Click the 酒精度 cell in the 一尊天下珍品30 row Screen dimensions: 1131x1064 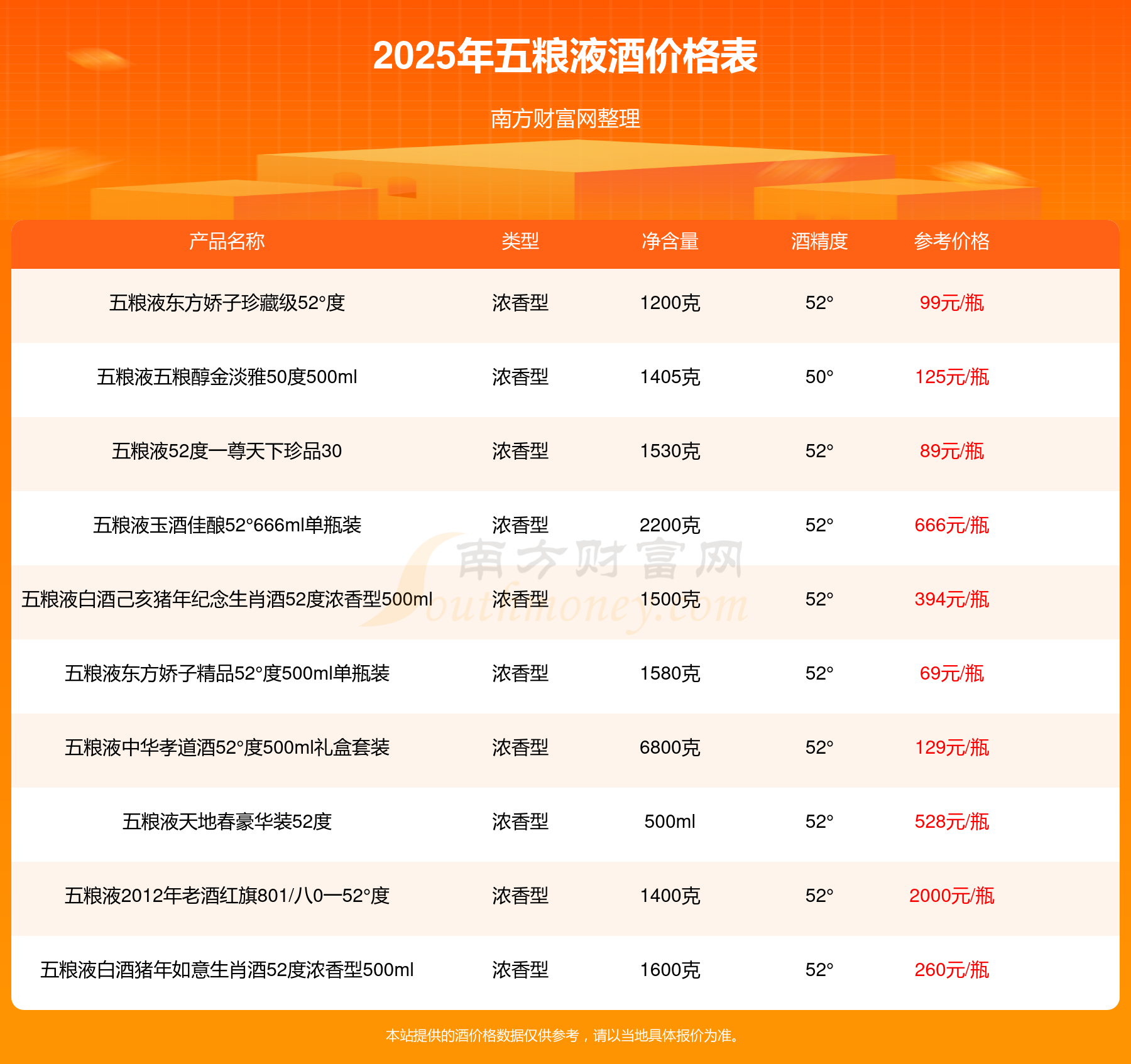[x=819, y=451]
